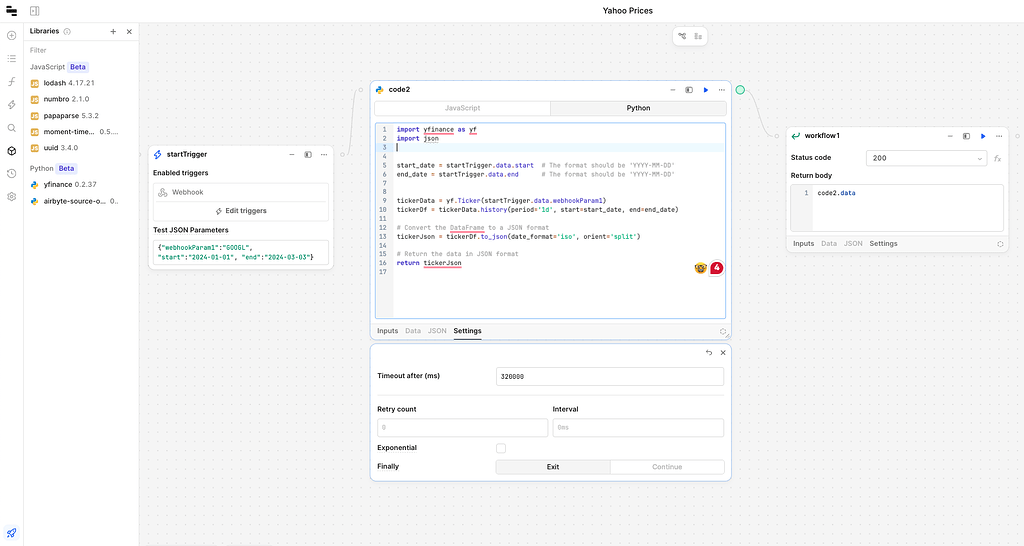Toggle code2 block side panel icon
1024x546 pixels.
(689, 90)
